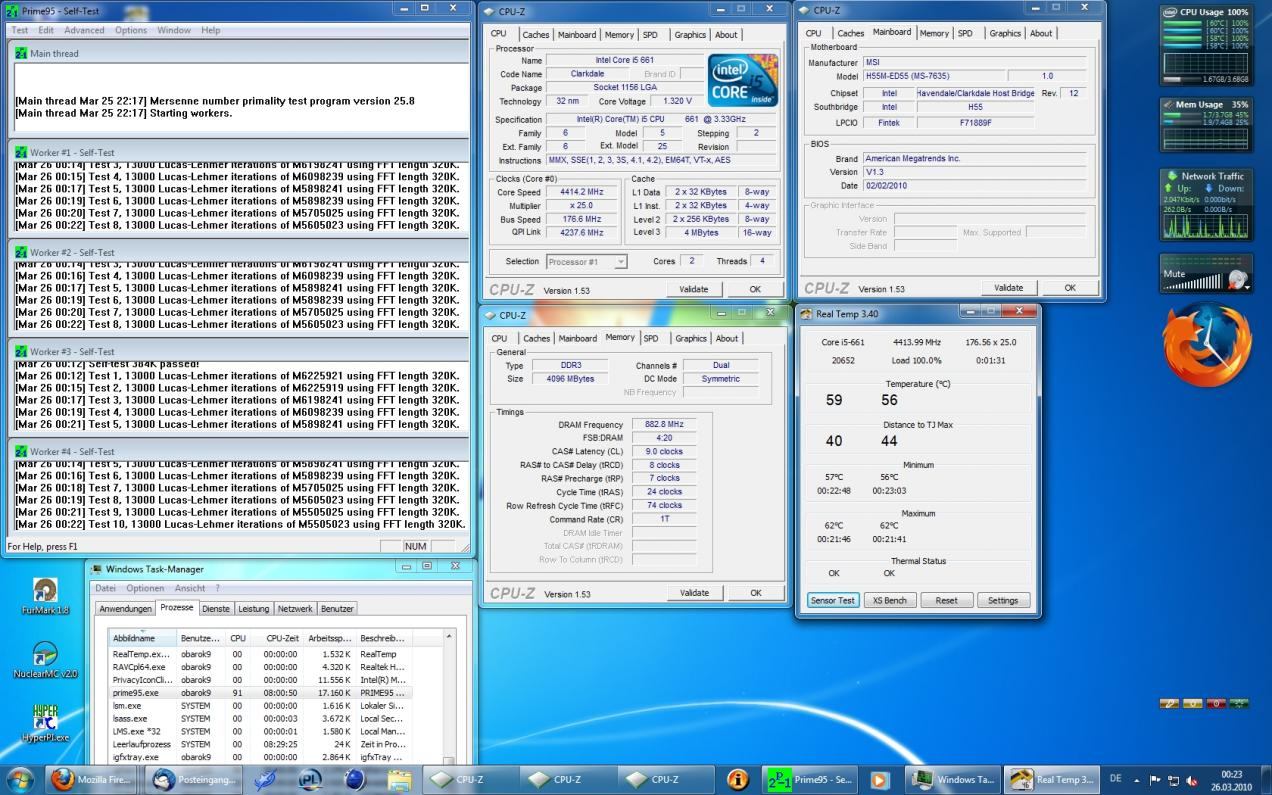Viewport: 1272px width, 795px height.
Task: Click the PL taskbar icon
Action: 310,780
